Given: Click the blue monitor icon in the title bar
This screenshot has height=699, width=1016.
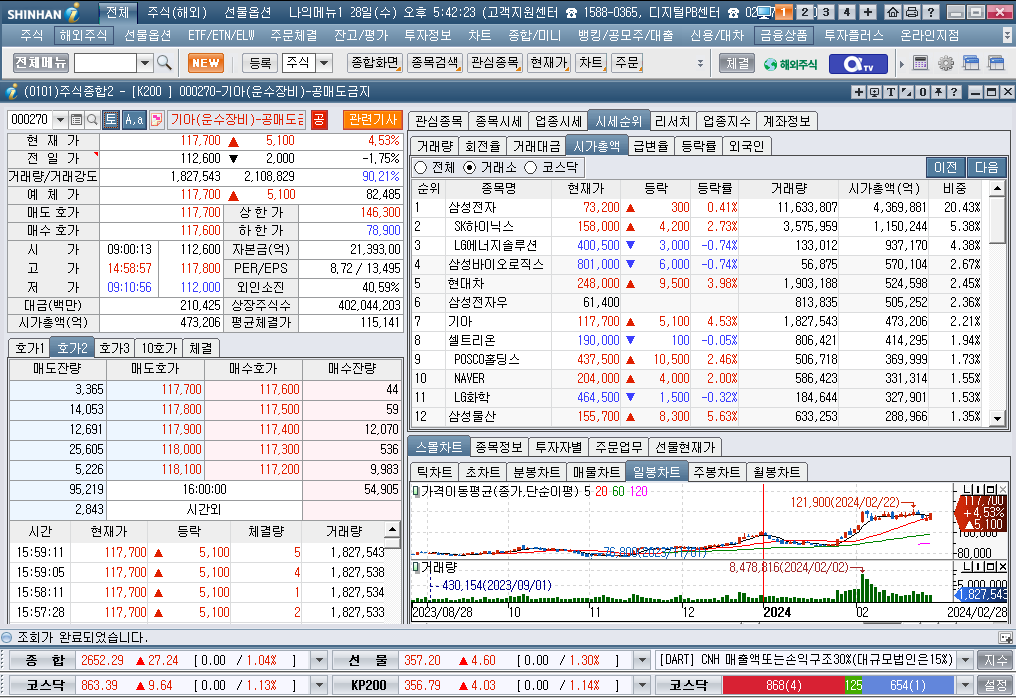Looking at the screenshot, I should click(x=765, y=12).
